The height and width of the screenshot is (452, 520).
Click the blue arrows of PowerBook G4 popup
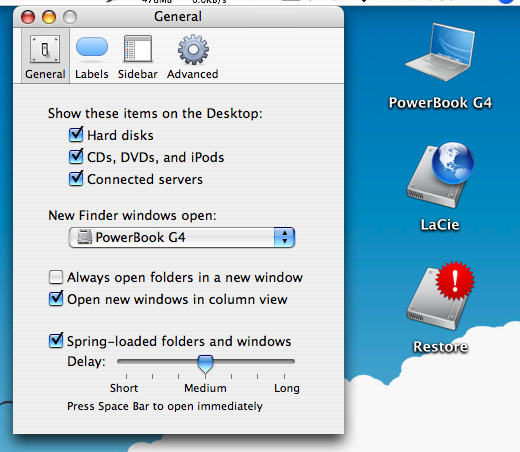284,237
